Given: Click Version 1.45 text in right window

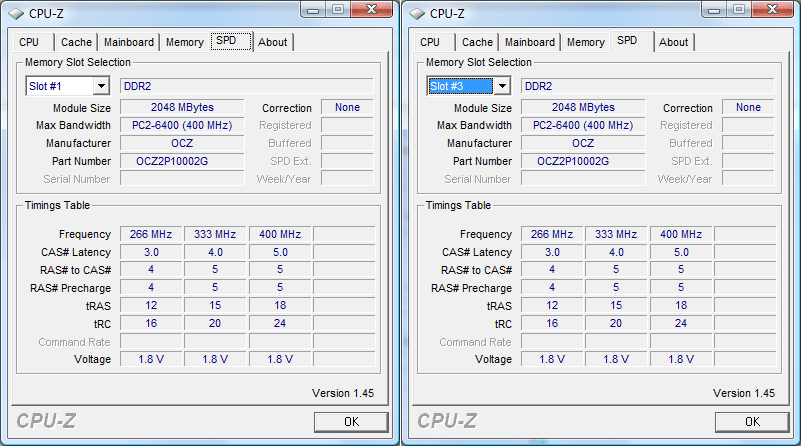Looking at the screenshot, I should [744, 393].
